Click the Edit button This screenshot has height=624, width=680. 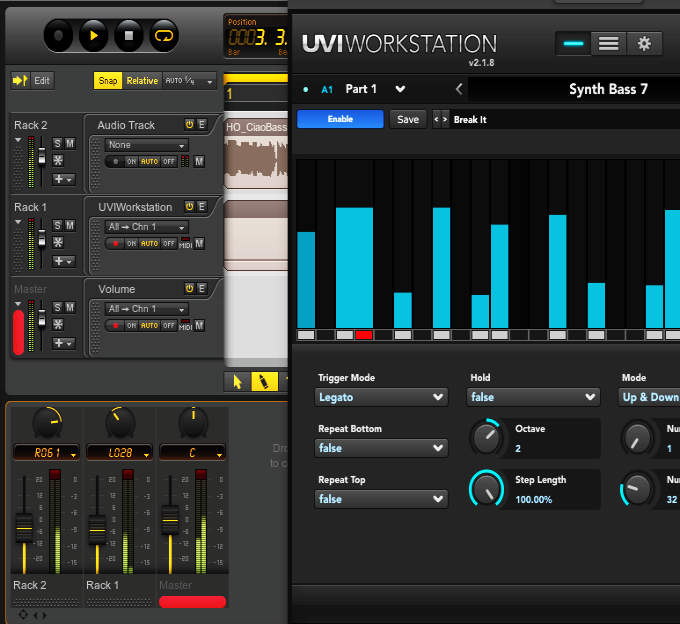(42, 81)
